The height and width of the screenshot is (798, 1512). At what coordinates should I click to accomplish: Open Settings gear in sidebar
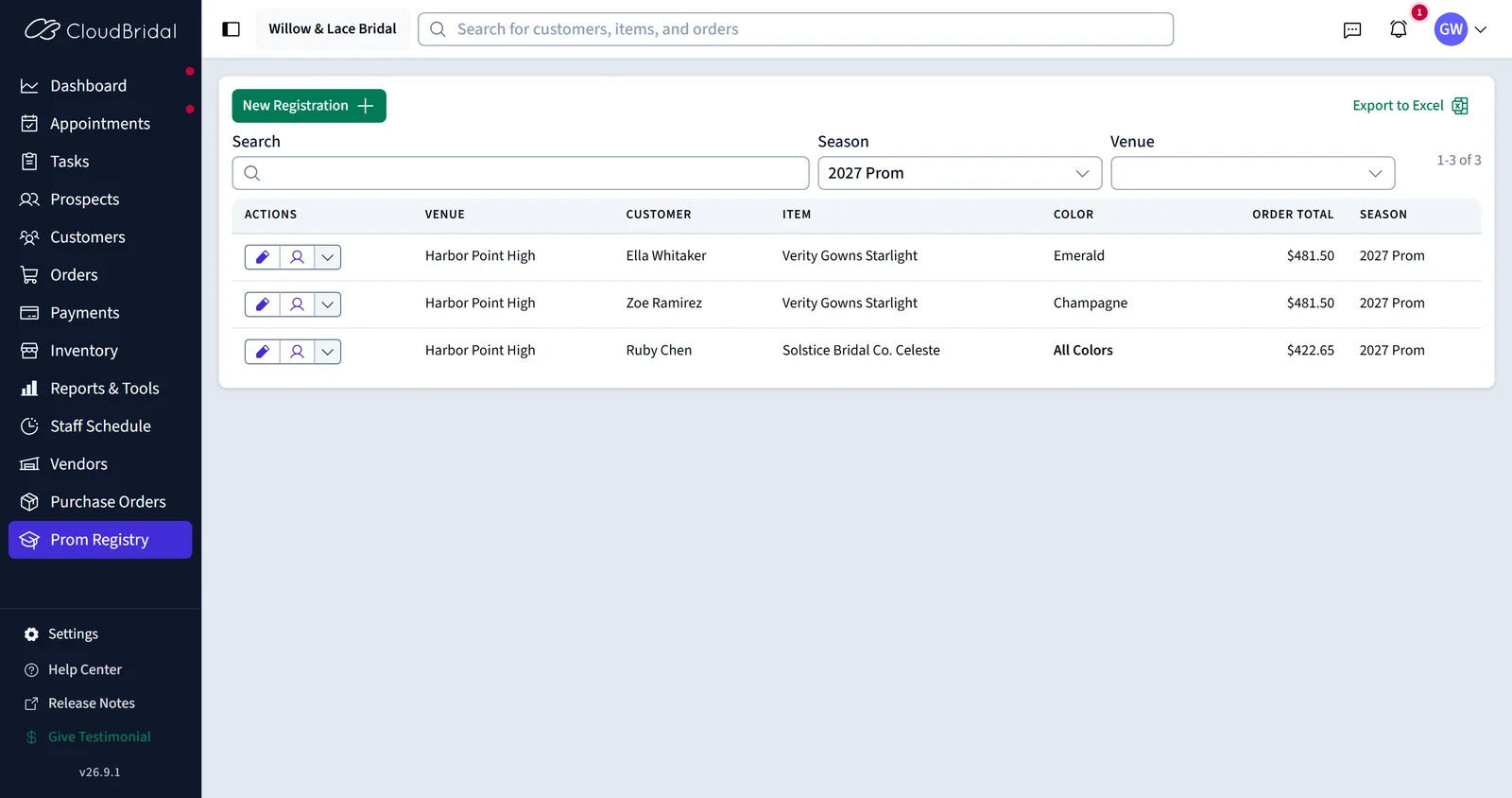[x=31, y=634]
